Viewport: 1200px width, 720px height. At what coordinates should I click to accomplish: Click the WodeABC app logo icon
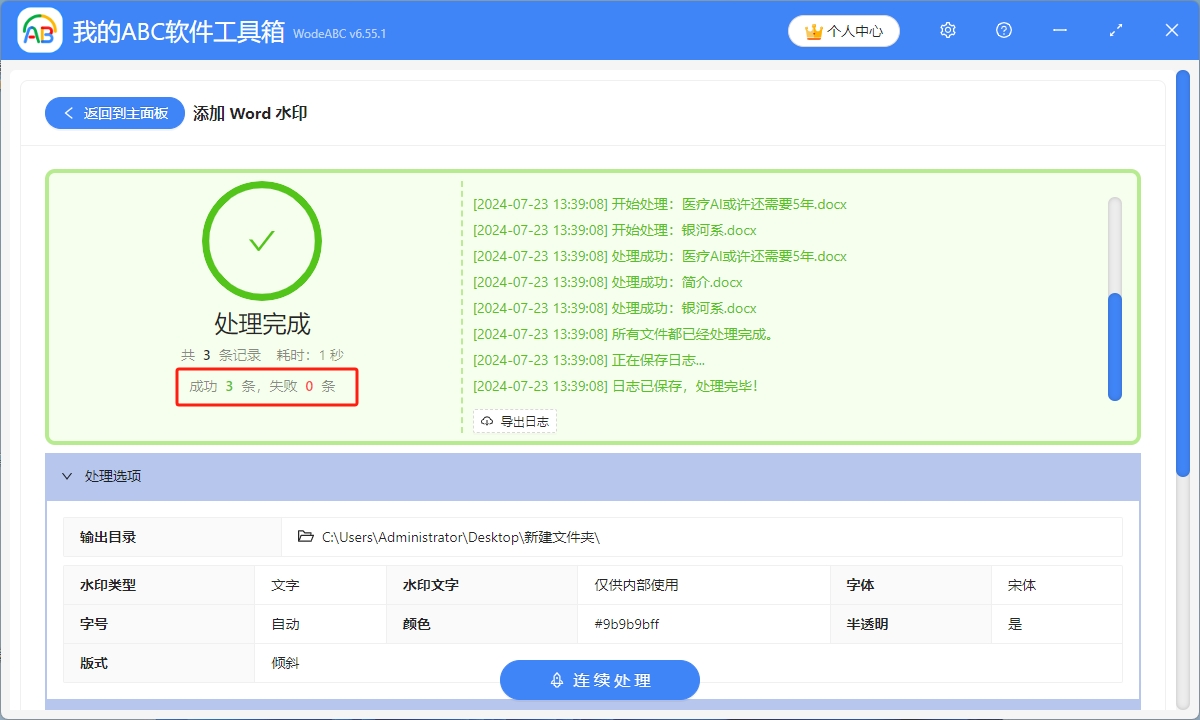[38, 30]
